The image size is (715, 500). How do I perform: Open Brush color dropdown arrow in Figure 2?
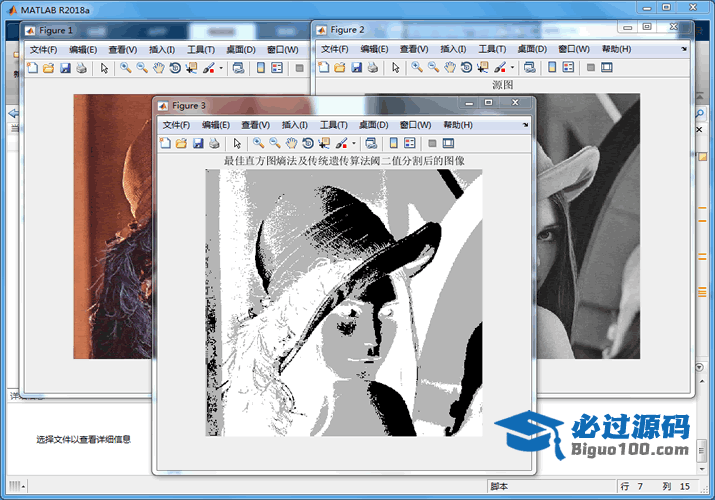tap(513, 68)
